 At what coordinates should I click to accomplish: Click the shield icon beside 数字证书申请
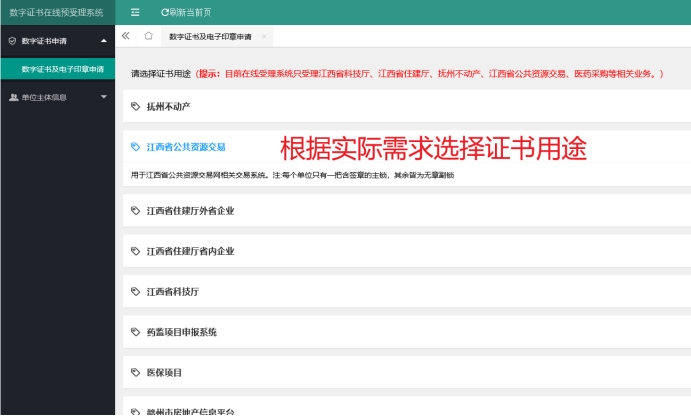[x=12, y=41]
